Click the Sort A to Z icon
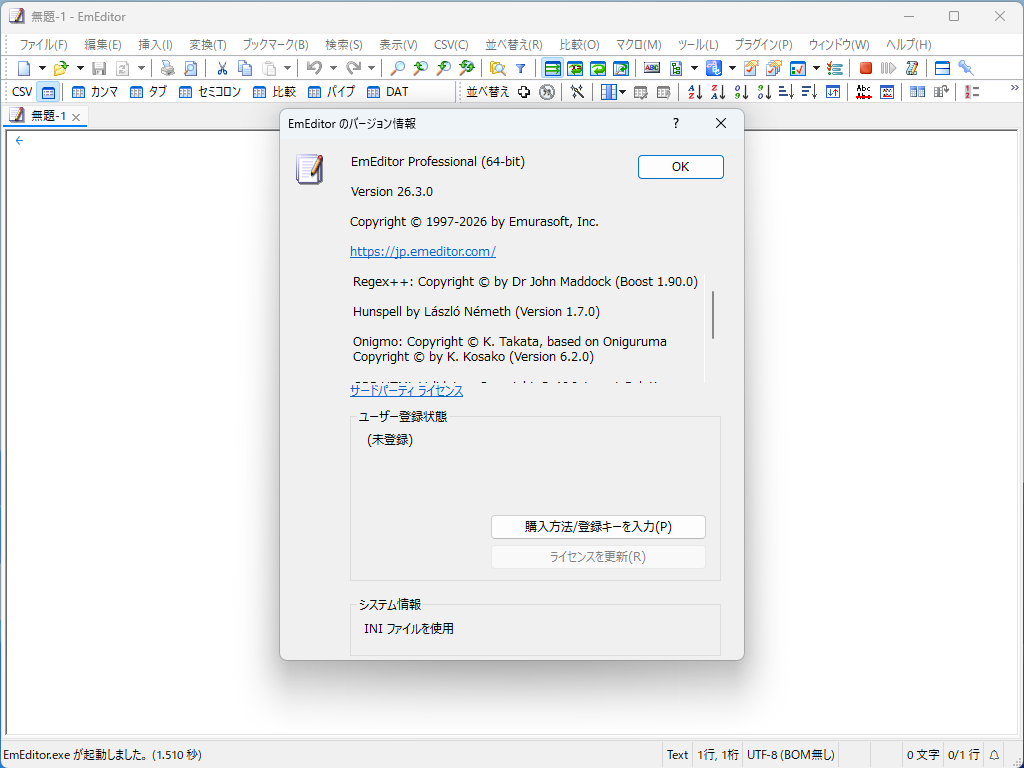This screenshot has height=768, width=1024. [695, 92]
